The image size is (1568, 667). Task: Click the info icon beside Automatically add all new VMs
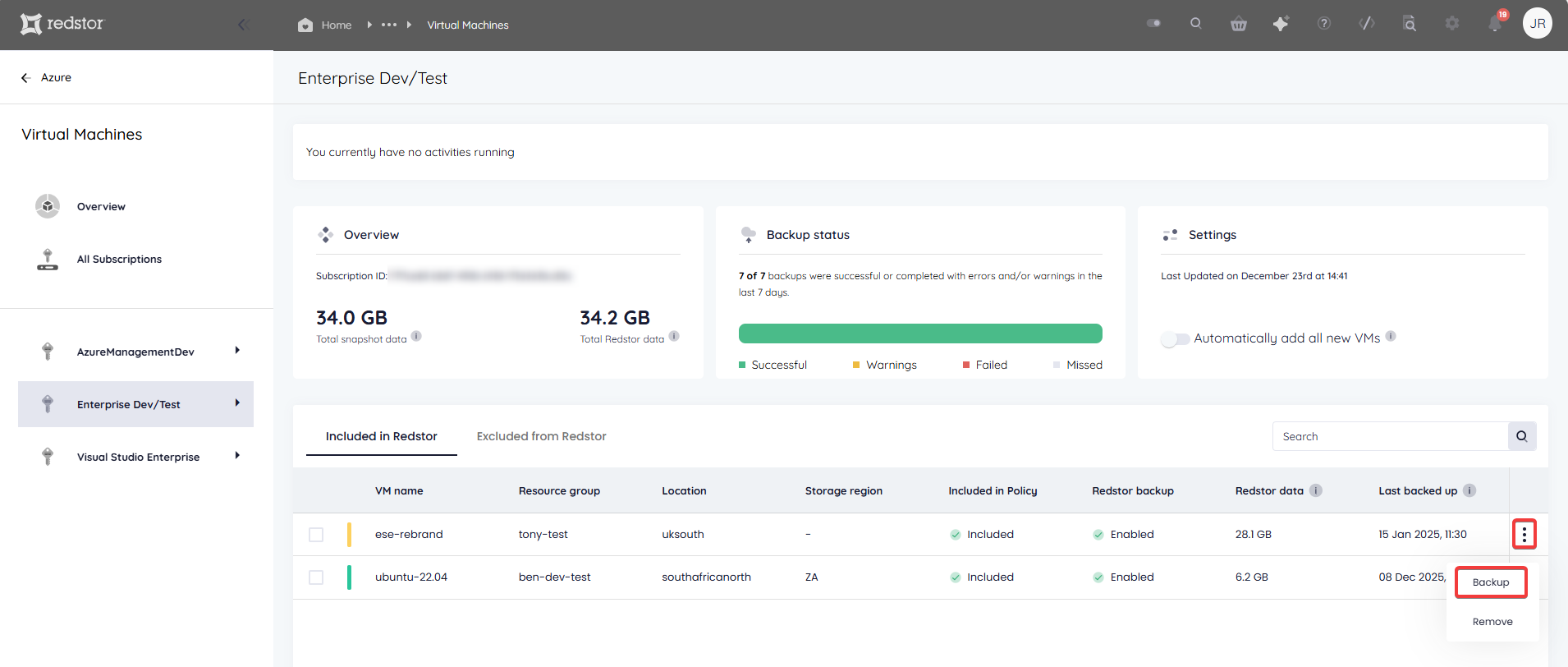point(1391,336)
